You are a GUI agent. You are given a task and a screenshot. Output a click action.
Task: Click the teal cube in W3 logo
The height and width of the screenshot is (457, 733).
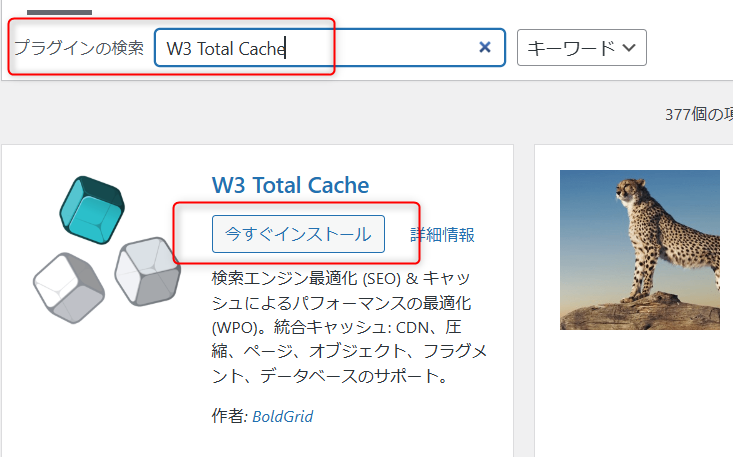click(90, 209)
